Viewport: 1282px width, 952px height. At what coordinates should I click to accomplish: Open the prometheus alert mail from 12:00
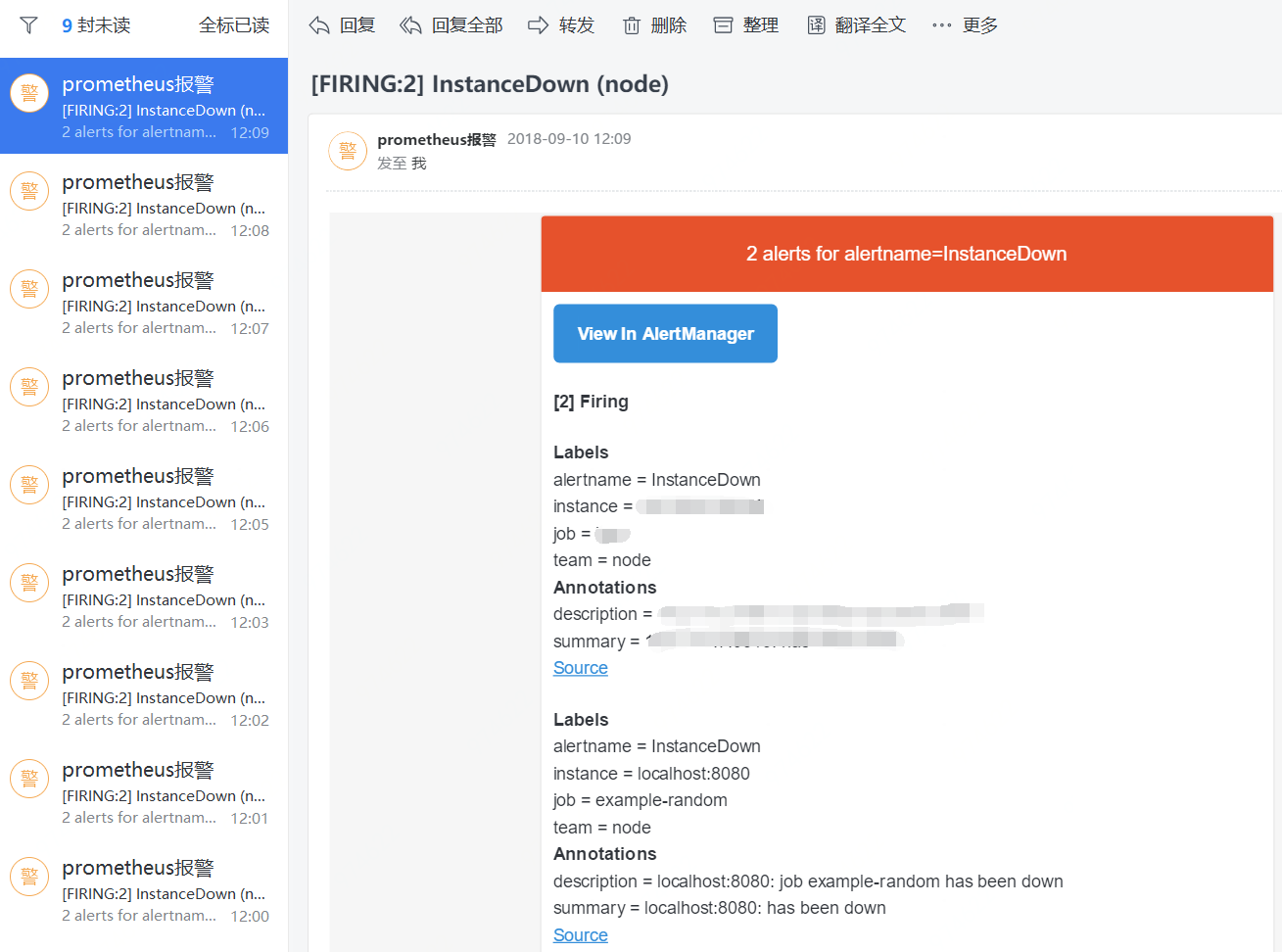tap(144, 889)
